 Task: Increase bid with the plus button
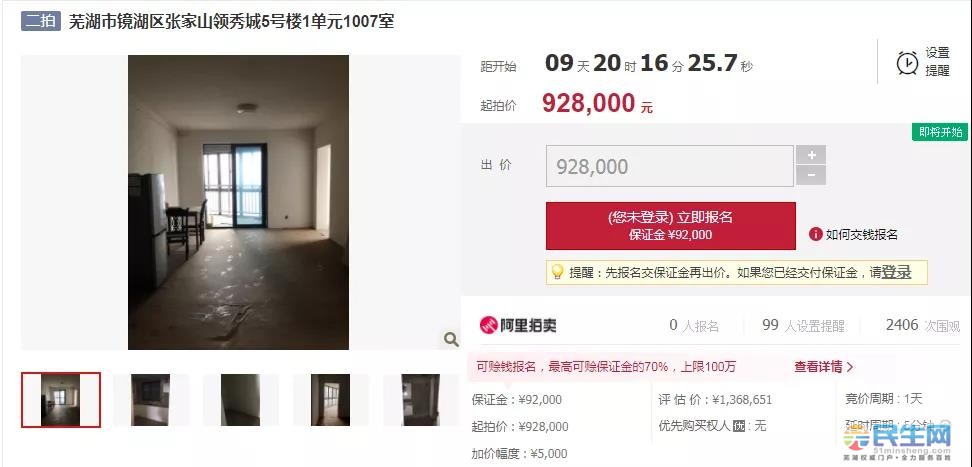811,155
